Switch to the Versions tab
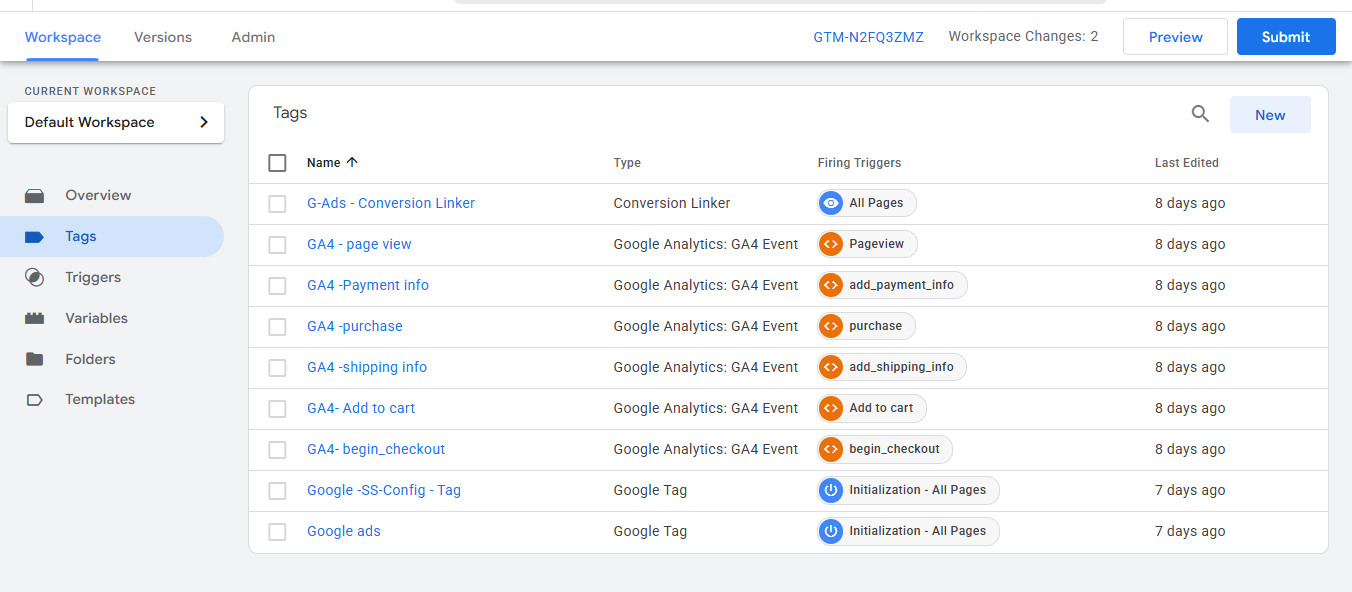This screenshot has height=592, width=1352. [x=163, y=37]
